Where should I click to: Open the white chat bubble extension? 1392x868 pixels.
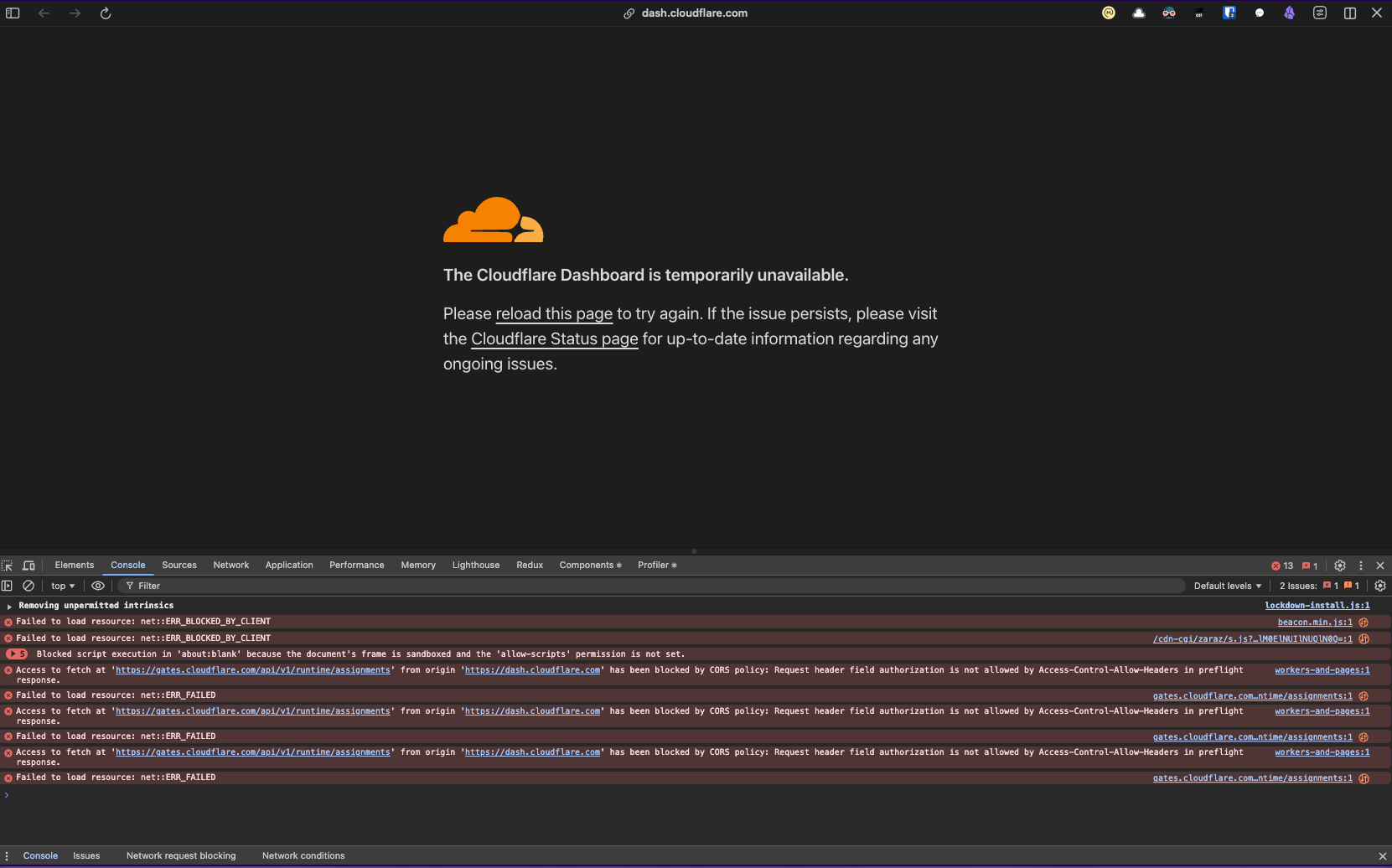coord(1260,13)
